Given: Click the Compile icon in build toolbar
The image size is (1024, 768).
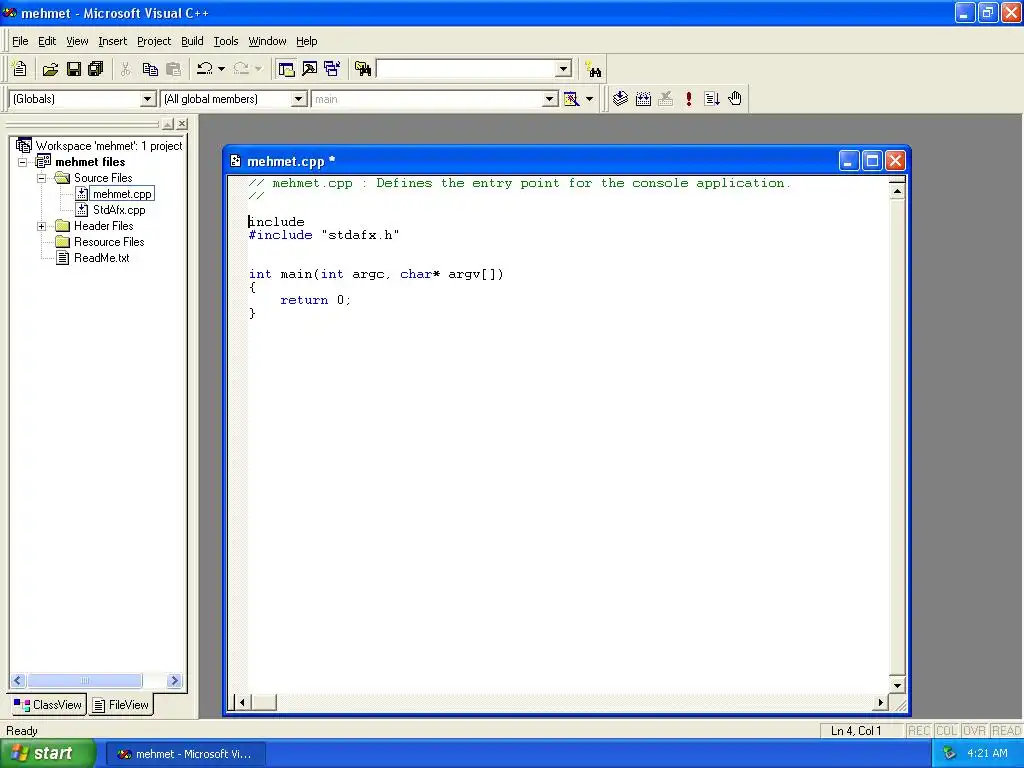Looking at the screenshot, I should (620, 99).
